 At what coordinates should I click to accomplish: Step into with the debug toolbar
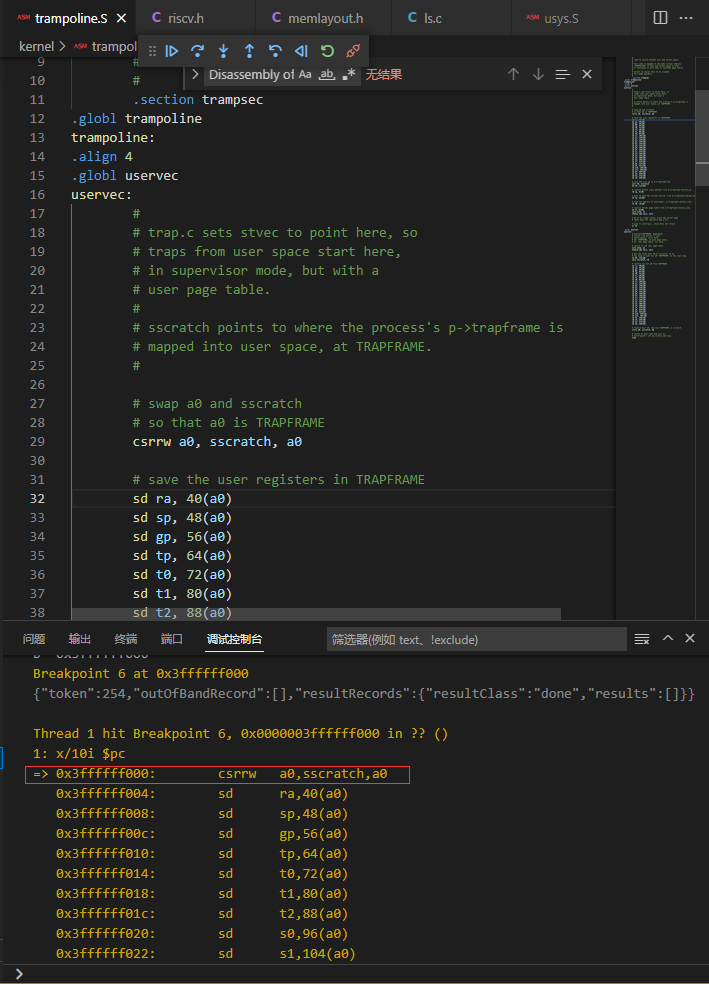[x=223, y=51]
